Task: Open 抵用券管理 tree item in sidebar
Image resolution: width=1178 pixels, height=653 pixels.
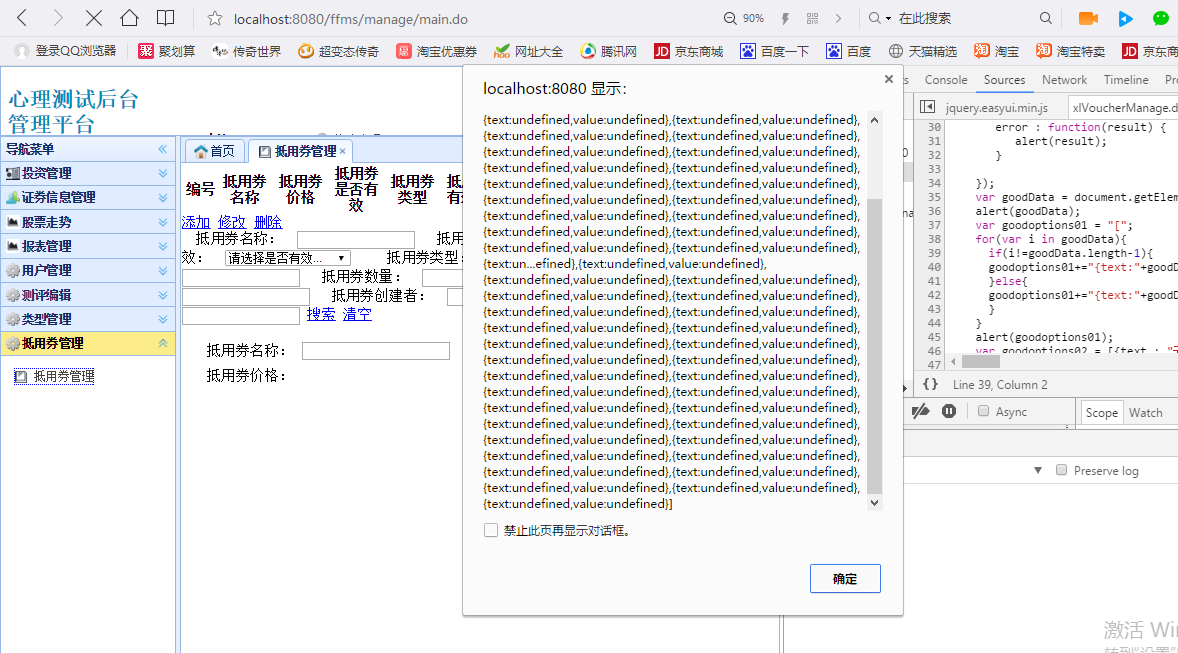Action: pos(55,376)
